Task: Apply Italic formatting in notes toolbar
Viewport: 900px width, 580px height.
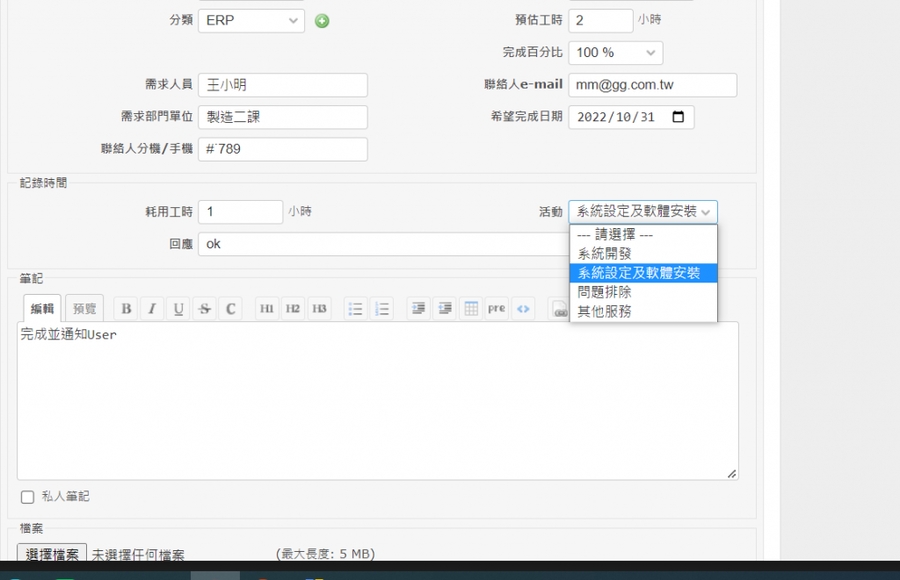Action: [x=152, y=309]
